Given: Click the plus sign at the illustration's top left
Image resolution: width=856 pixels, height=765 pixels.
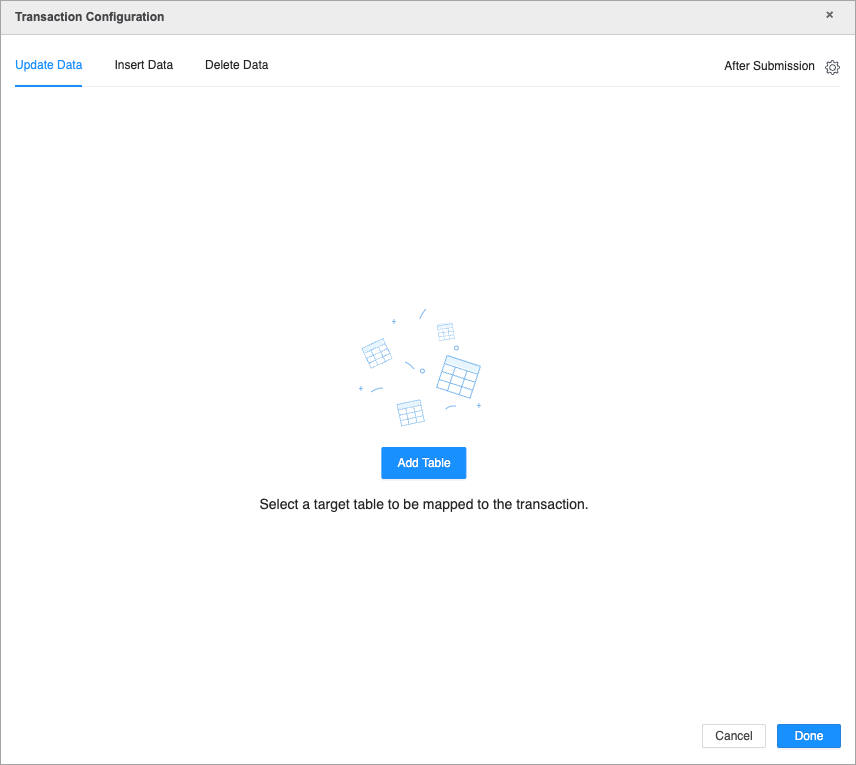Looking at the screenshot, I should pyautogui.click(x=393, y=322).
